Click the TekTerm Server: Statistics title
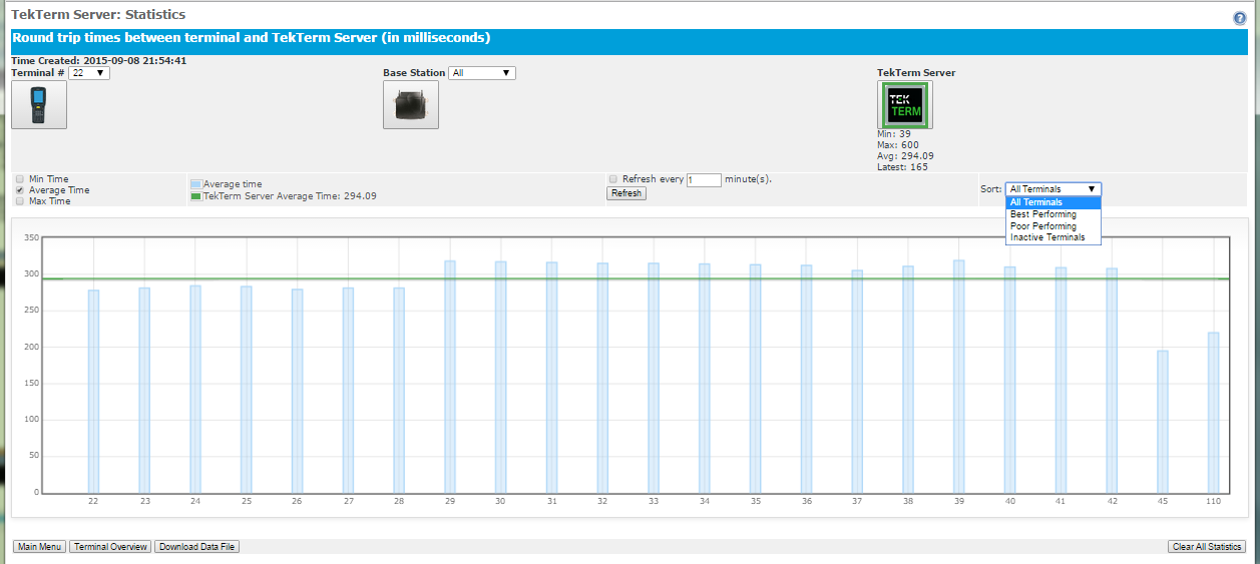This screenshot has height=564, width=1260. (x=98, y=15)
